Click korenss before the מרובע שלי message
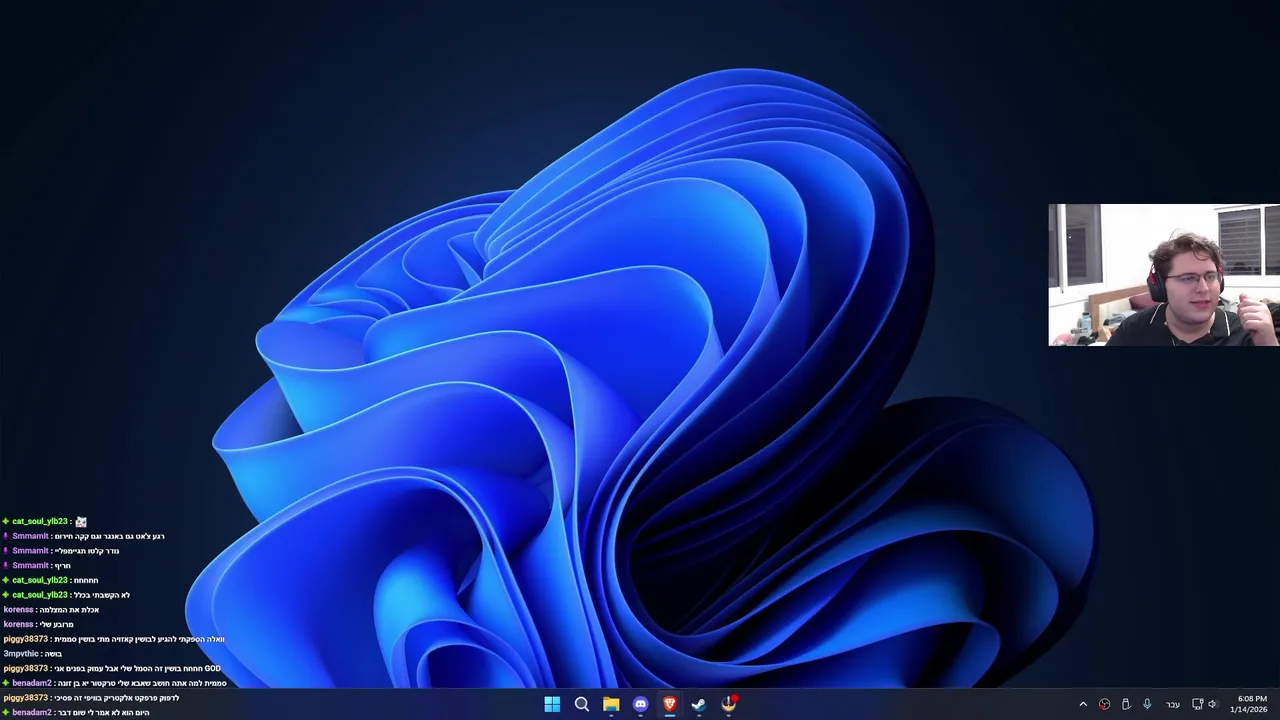Screen dimensions: 1280x720 [x=18, y=624]
